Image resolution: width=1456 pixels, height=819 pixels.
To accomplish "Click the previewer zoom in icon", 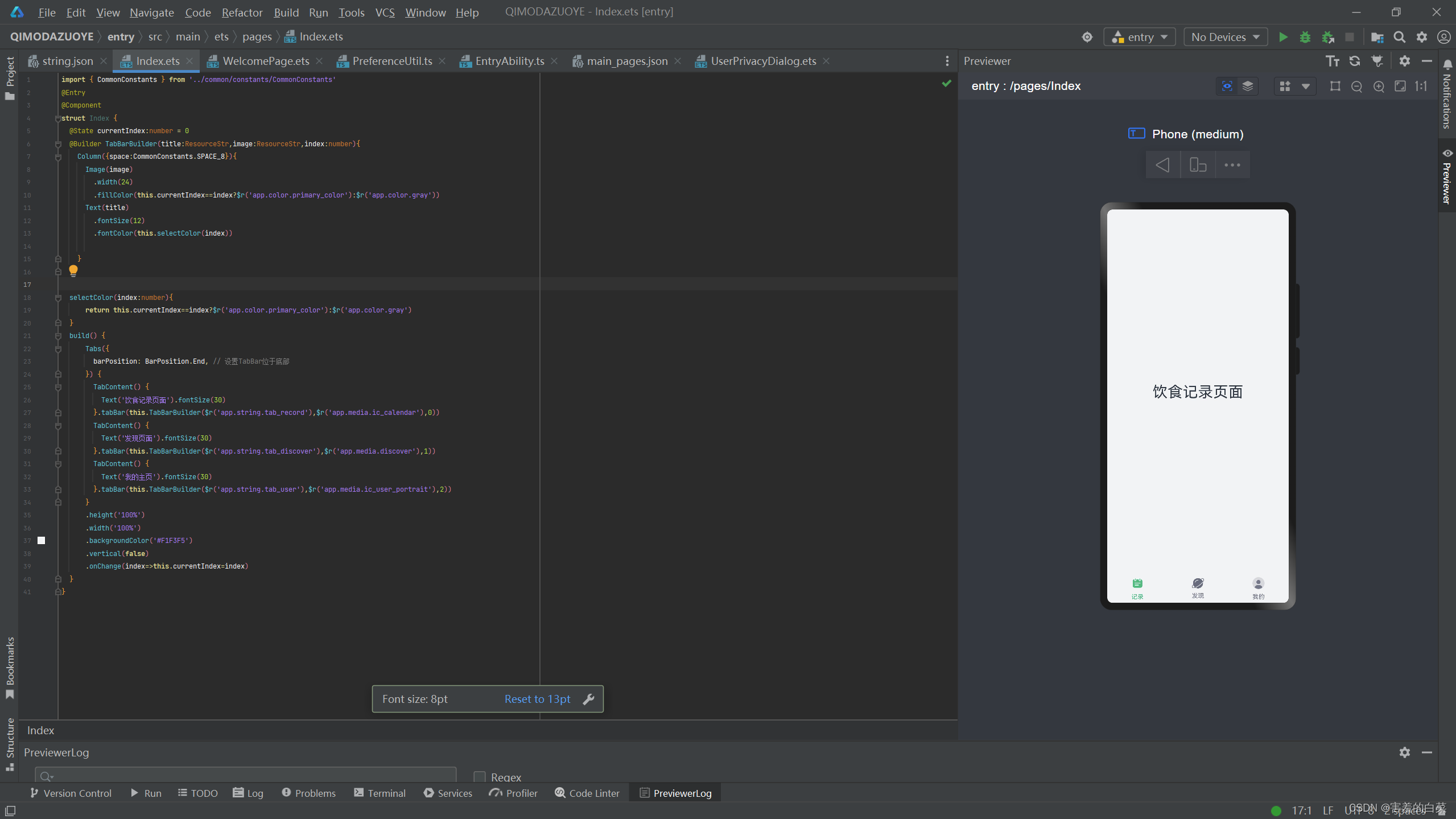I will pos(1379,86).
